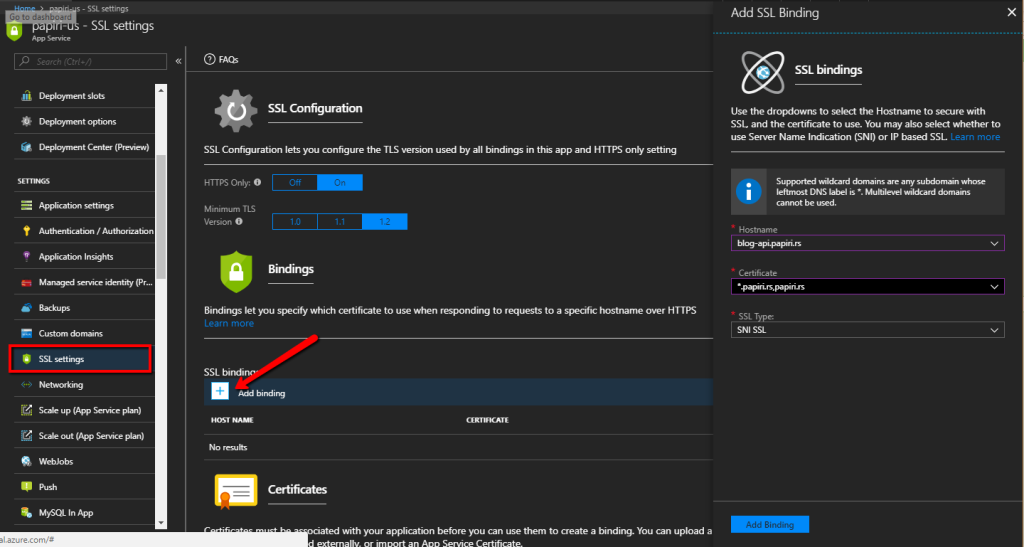
Task: Click the Backups cloud icon
Action: (x=26, y=308)
